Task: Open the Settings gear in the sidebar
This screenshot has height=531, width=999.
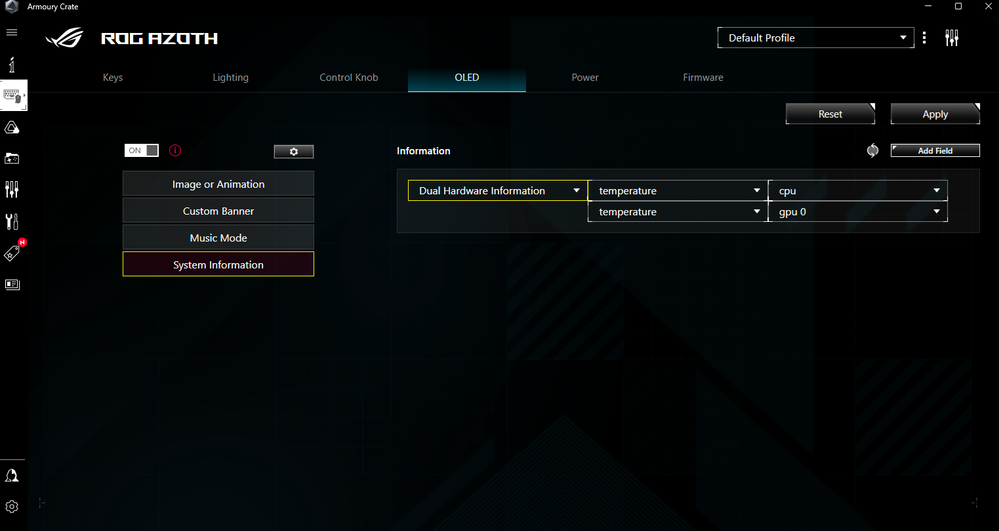Action: point(11,507)
